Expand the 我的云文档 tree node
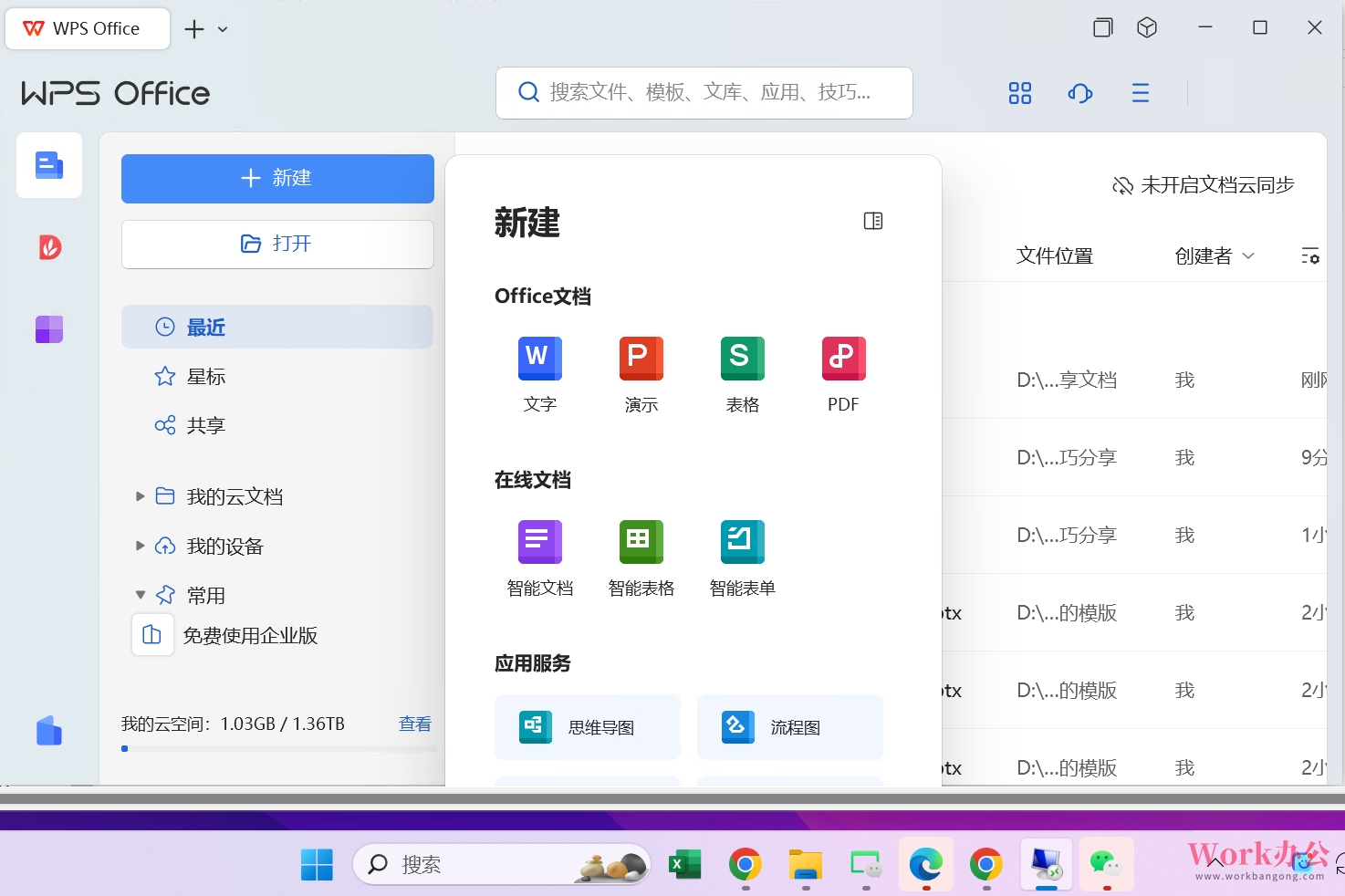The height and width of the screenshot is (896, 1345). [140, 496]
